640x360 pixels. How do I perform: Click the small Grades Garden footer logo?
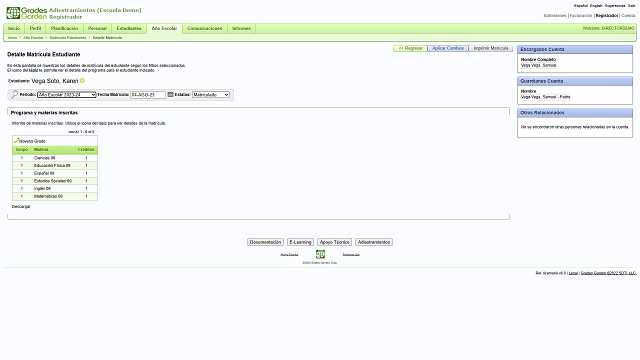coord(320,254)
